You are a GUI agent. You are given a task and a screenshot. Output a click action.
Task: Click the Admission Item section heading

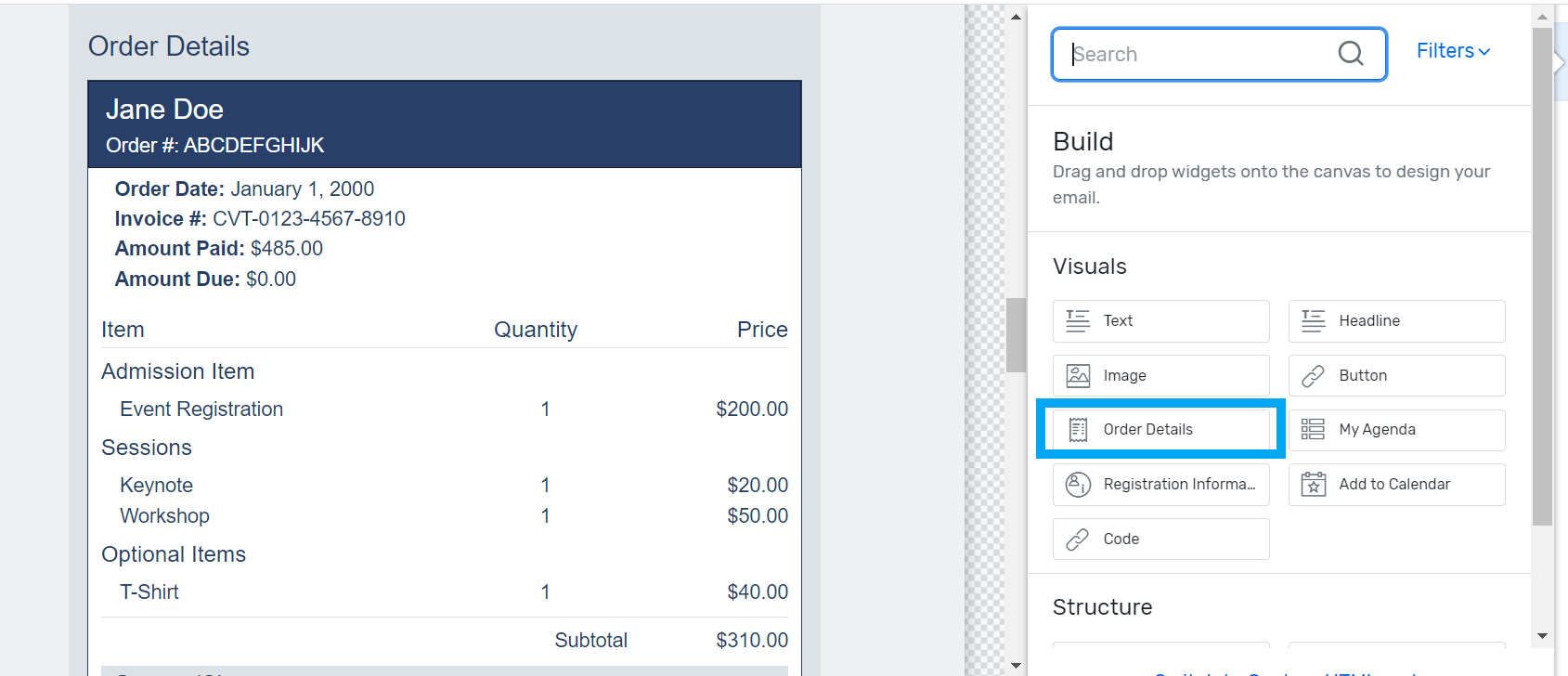click(x=177, y=371)
